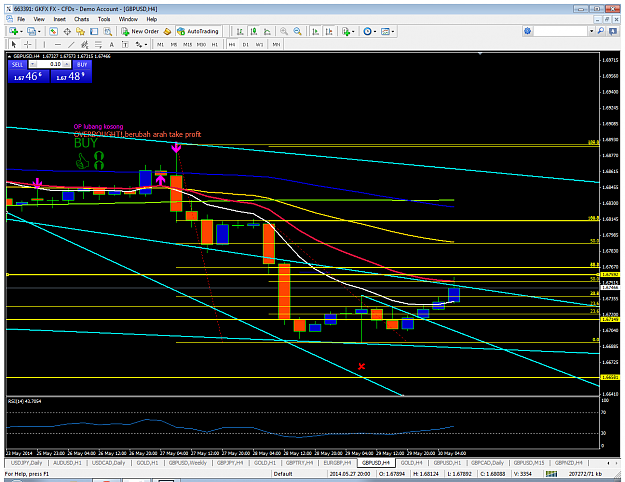This screenshot has height=482, width=625.
Task: Open the Indicators list icon
Action: [346, 31]
